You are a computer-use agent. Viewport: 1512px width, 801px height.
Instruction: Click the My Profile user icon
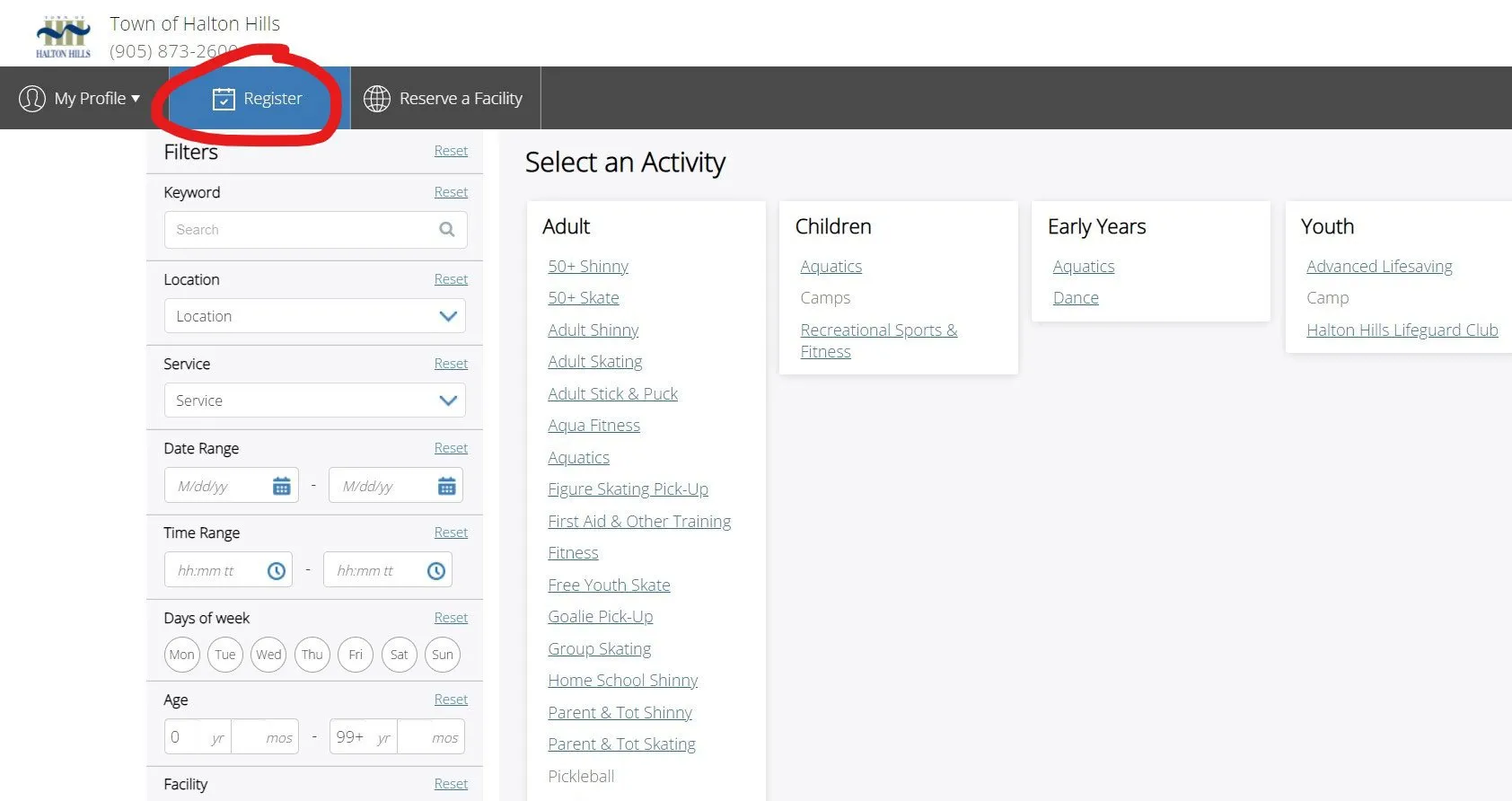click(x=32, y=98)
